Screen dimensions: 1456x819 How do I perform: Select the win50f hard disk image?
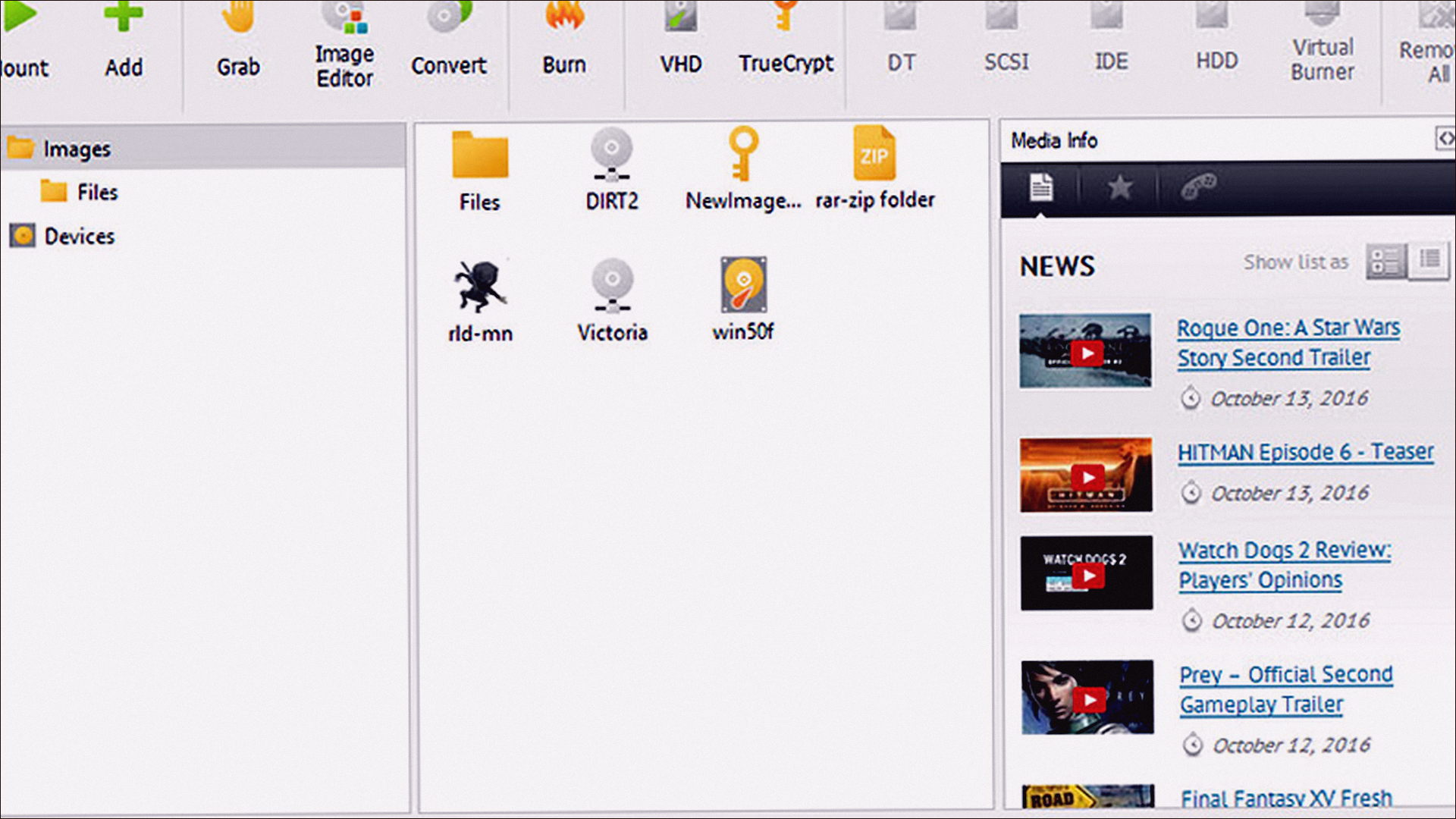(743, 300)
